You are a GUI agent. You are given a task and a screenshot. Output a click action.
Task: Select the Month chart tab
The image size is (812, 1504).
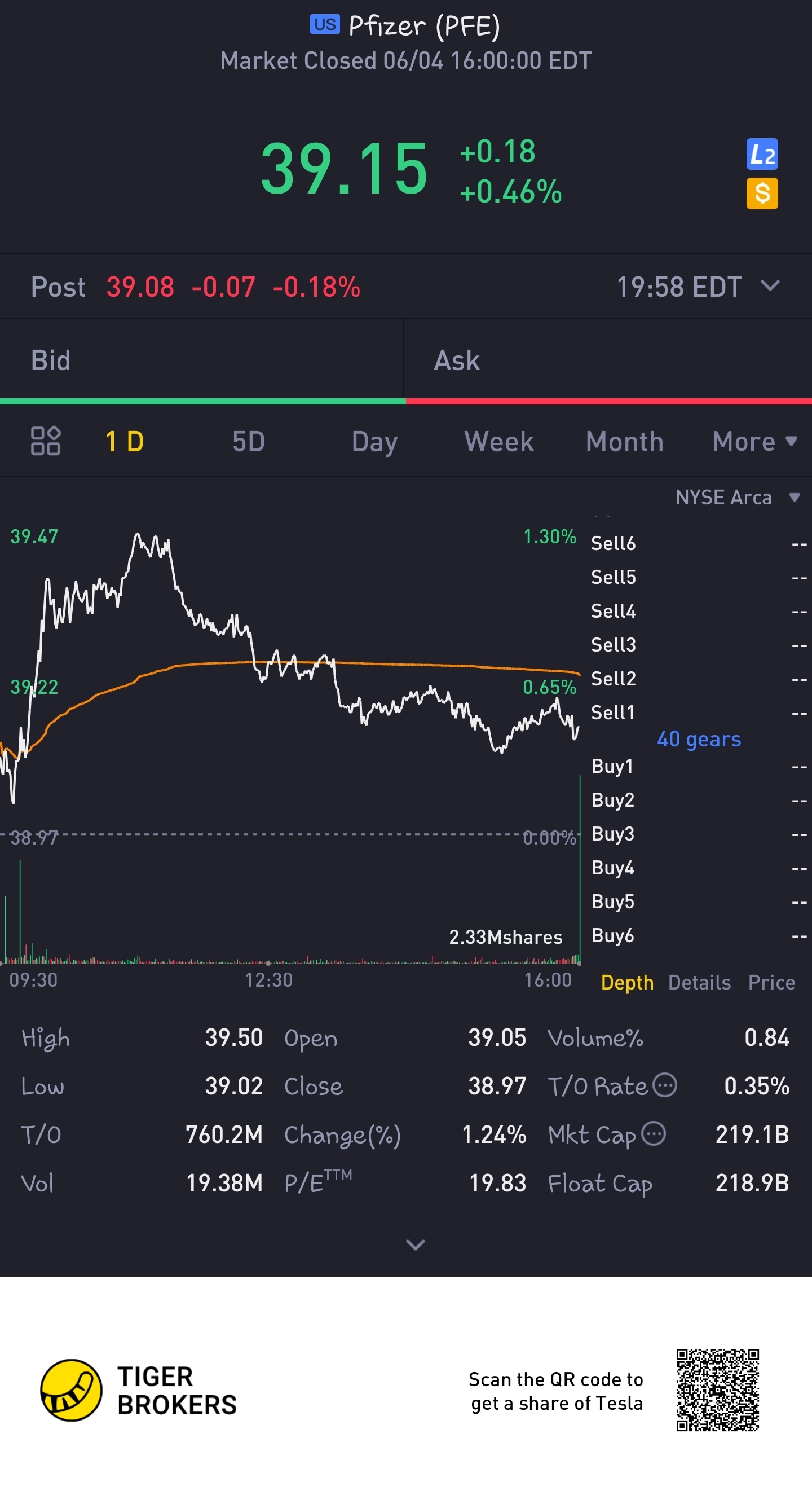coord(624,441)
